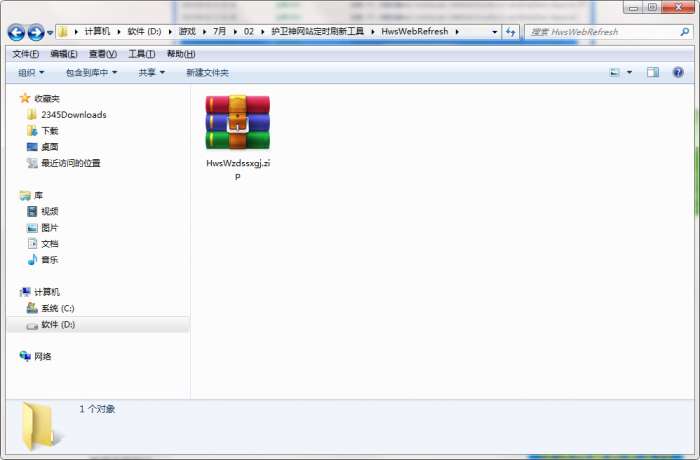The image size is (700, 460).
Task: Expand the breadcrumb arrow after HwsWebRefresh
Action: pyautogui.click(x=457, y=32)
